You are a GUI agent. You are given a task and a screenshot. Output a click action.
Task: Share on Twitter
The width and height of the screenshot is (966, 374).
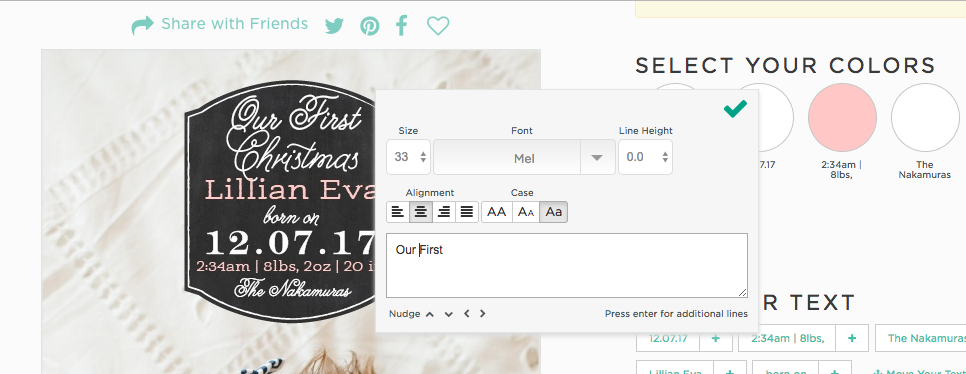tap(334, 26)
